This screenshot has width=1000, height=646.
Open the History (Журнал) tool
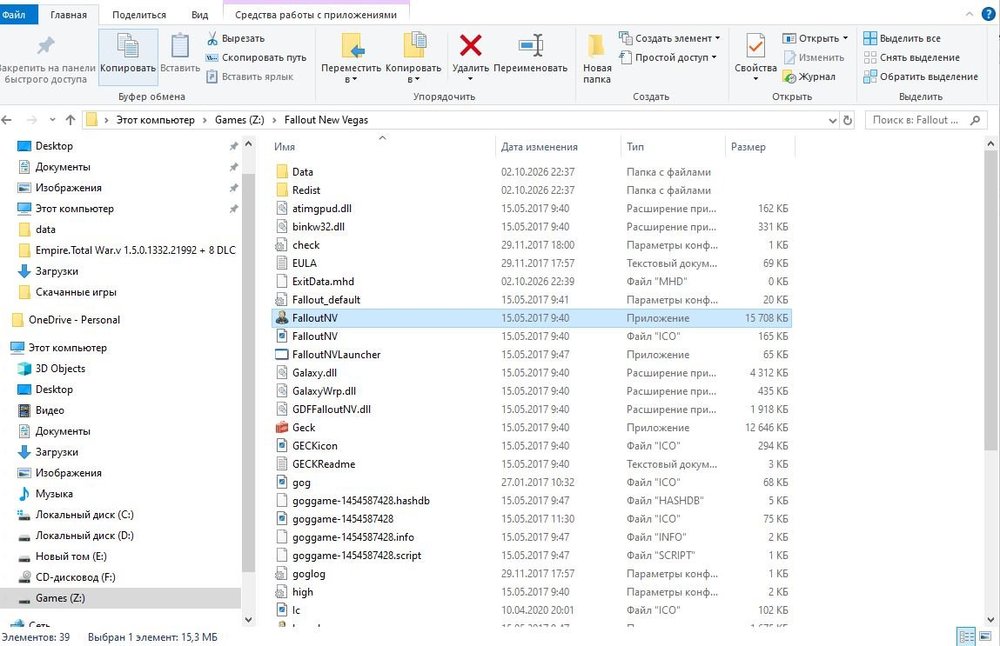(810, 77)
